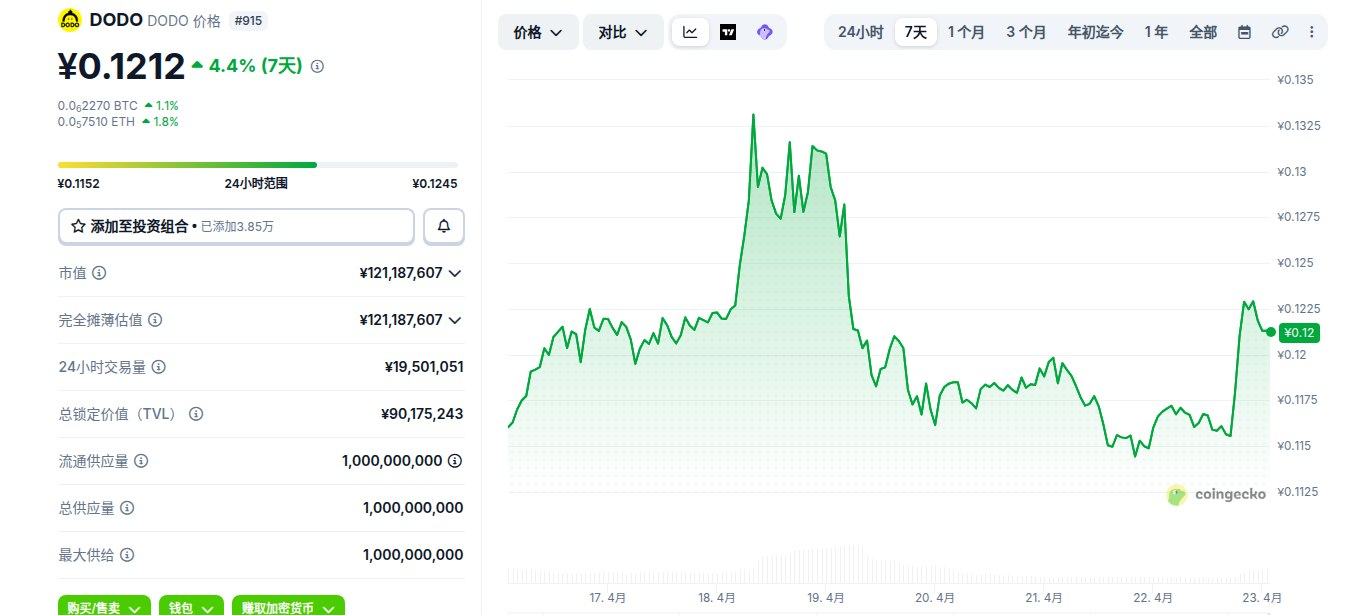
Task: Click the 24小时范围 price range bar
Action: [x=258, y=164]
